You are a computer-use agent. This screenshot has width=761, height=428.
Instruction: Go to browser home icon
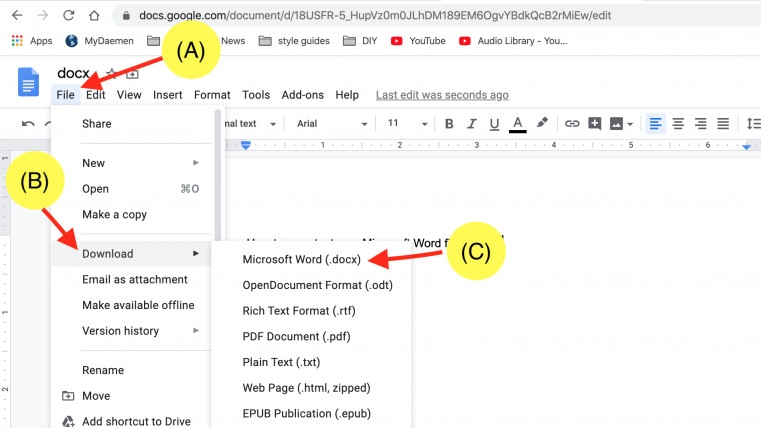click(x=94, y=16)
